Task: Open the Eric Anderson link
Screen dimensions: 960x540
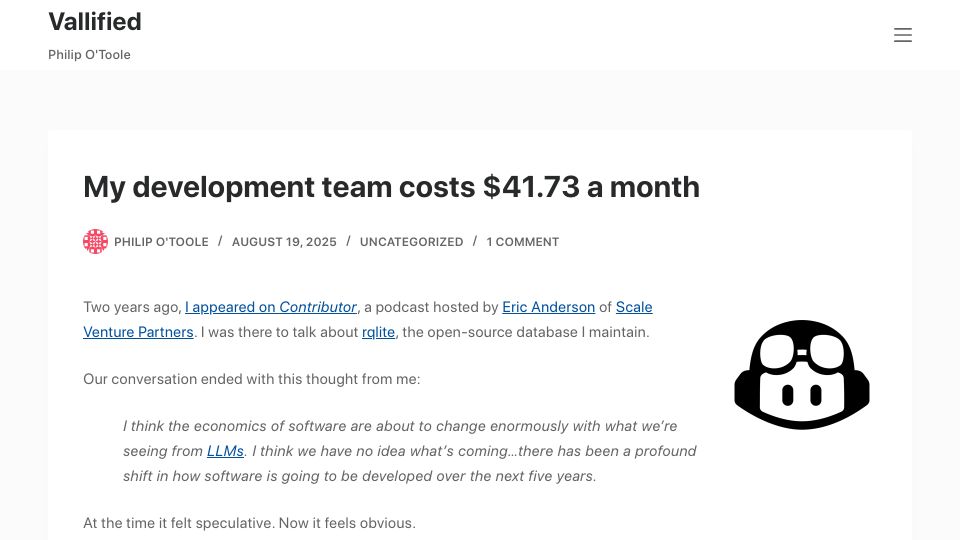Action: (x=549, y=307)
